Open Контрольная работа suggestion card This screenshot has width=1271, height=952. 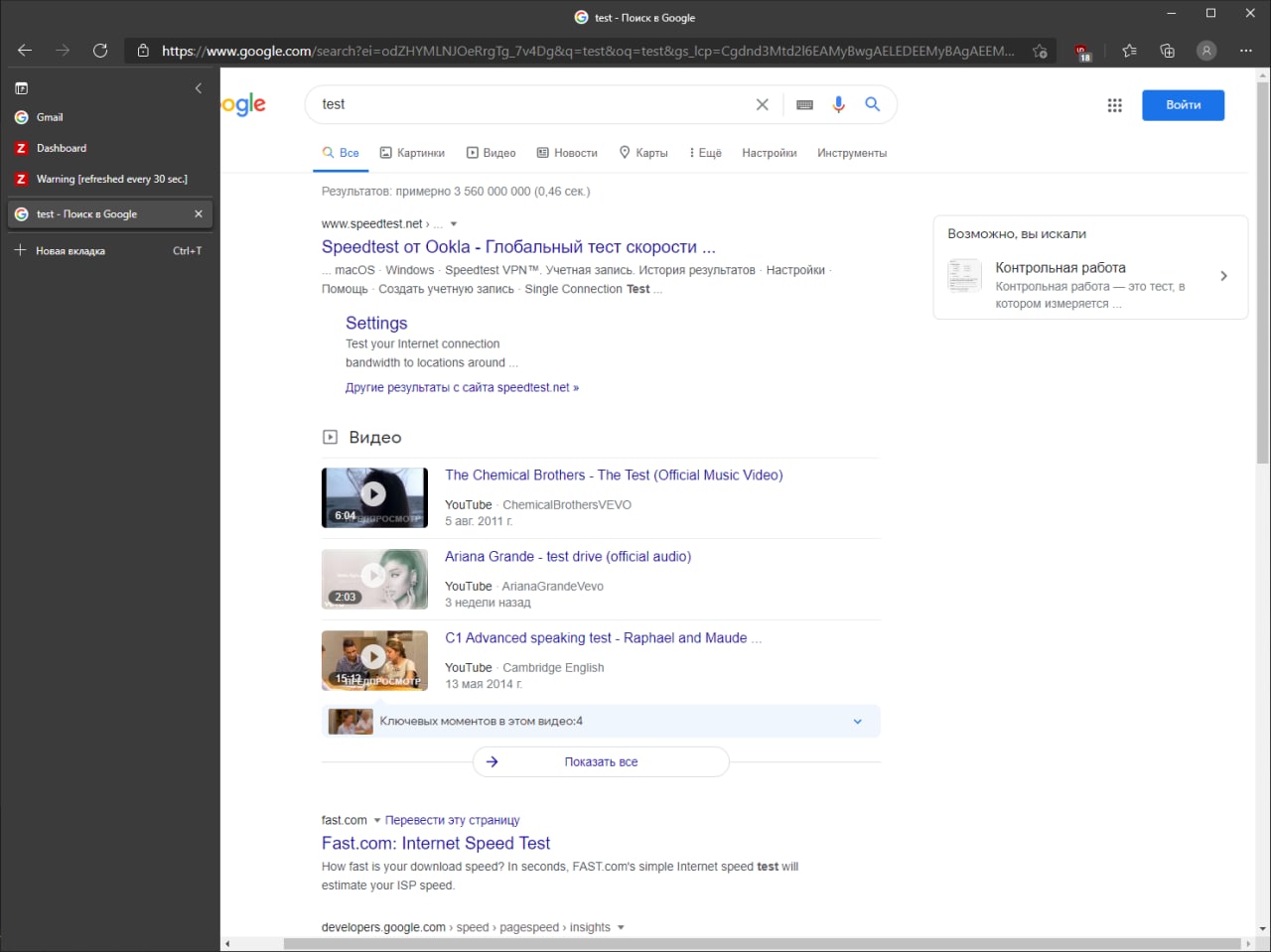point(1090,284)
